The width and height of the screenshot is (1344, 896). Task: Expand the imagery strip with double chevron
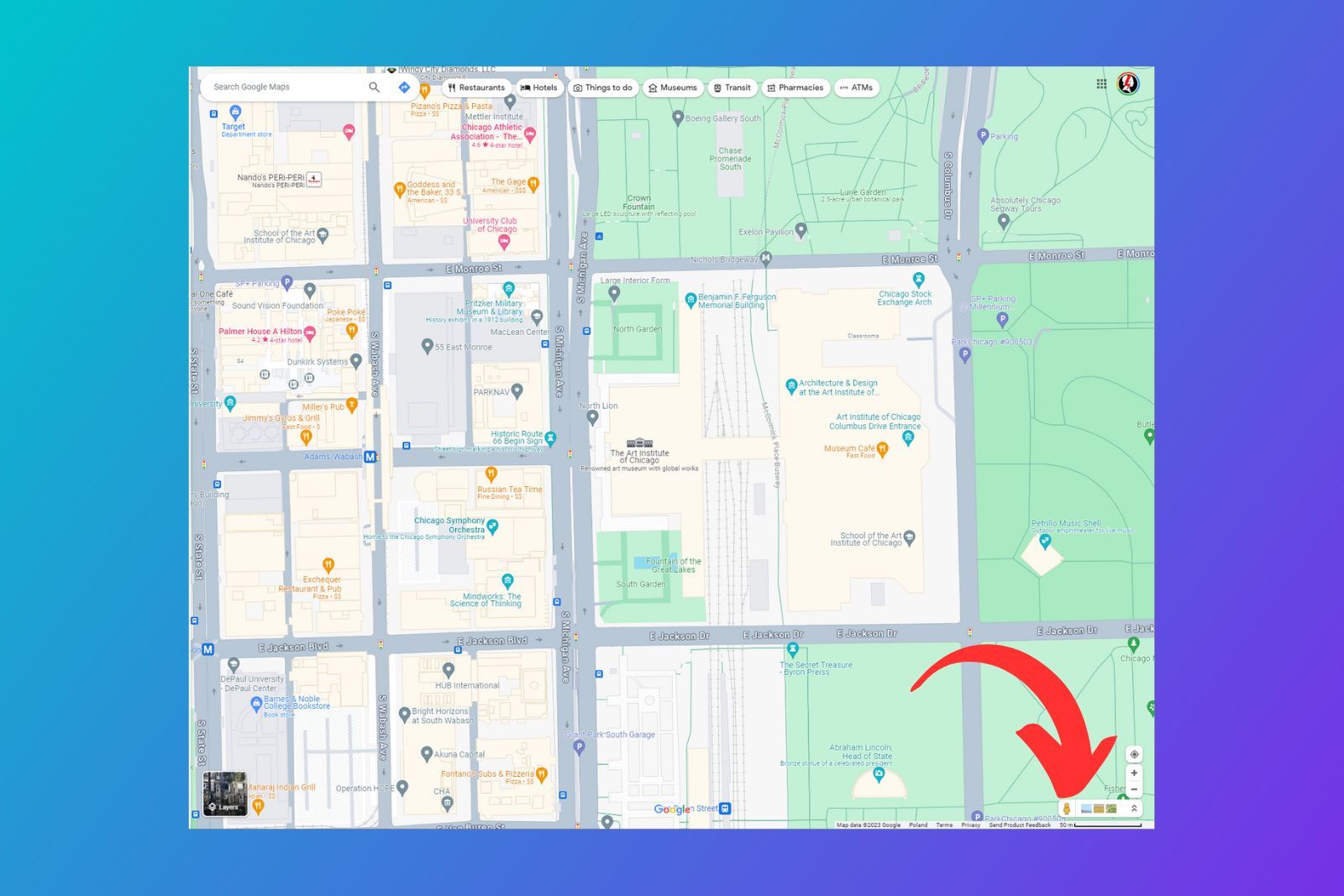(1134, 809)
